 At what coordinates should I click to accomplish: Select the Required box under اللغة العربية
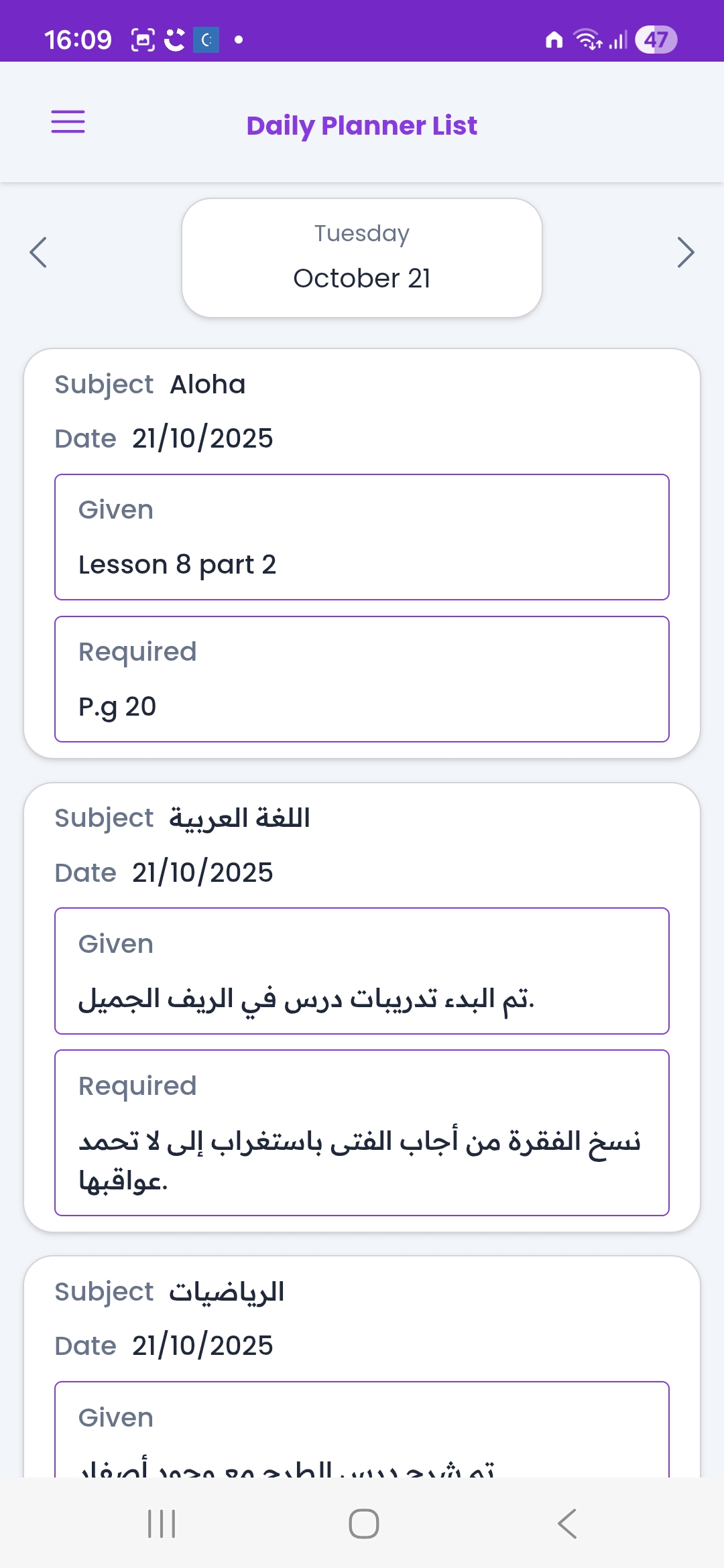pos(362,1132)
